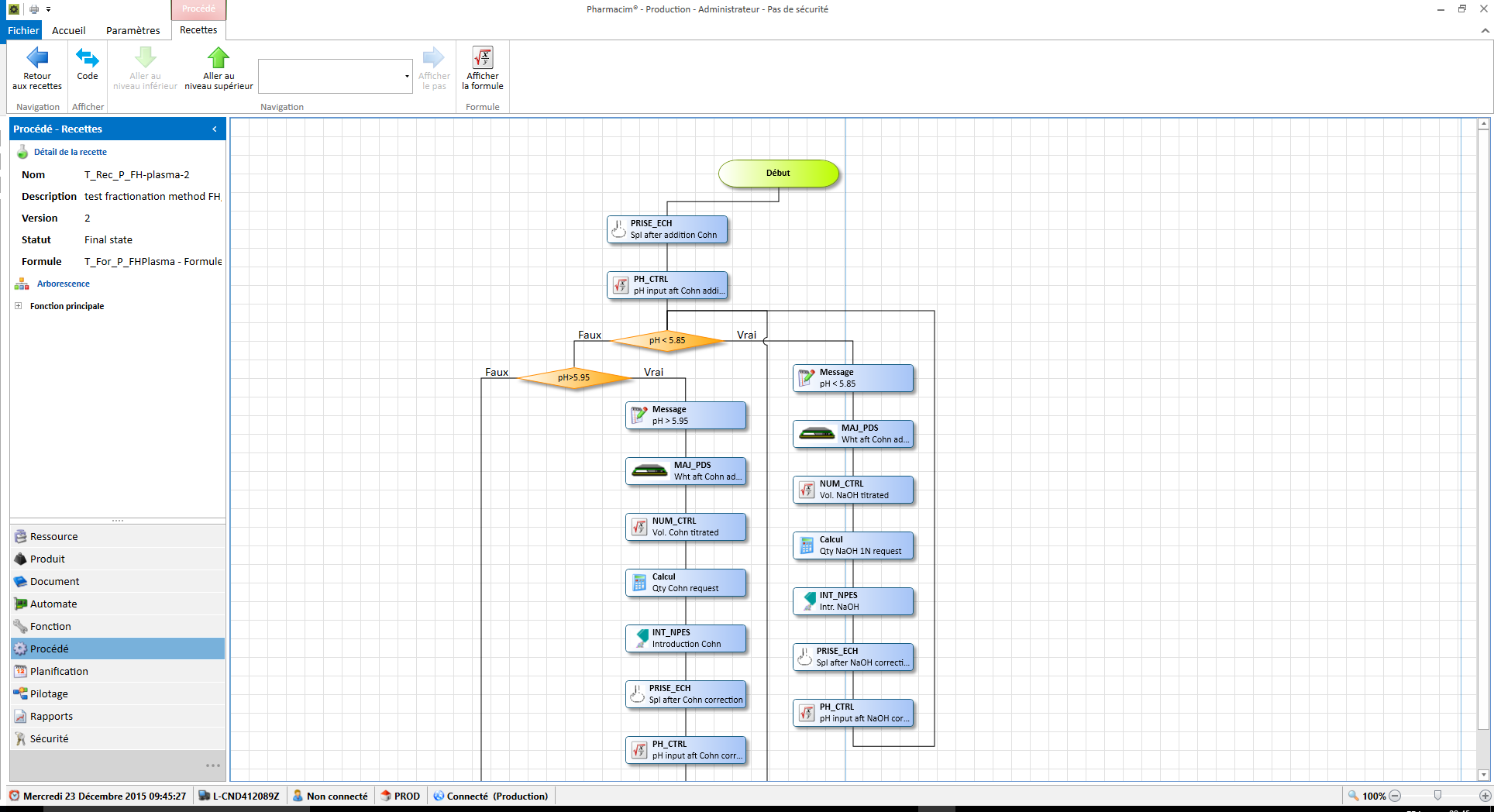Image resolution: width=1494 pixels, height=812 pixels.
Task: Open the sidebar overflow dots menu
Action: pos(213,766)
